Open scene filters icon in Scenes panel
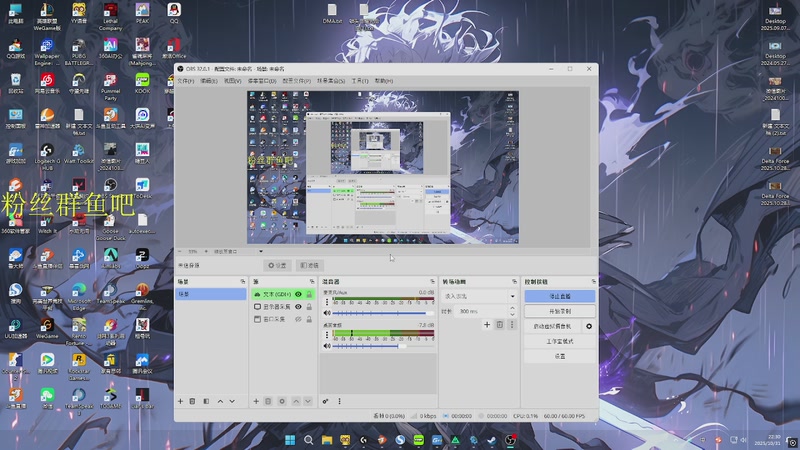 tap(206, 402)
